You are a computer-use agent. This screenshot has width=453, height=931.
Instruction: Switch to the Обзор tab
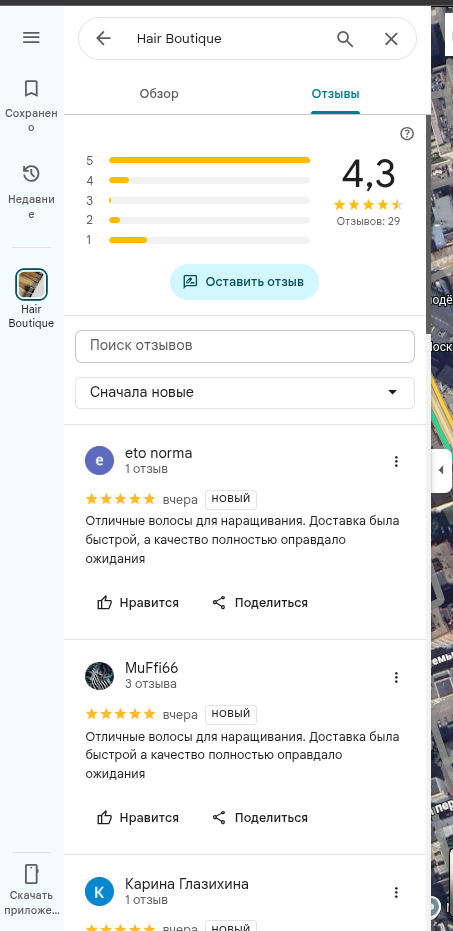coord(159,94)
